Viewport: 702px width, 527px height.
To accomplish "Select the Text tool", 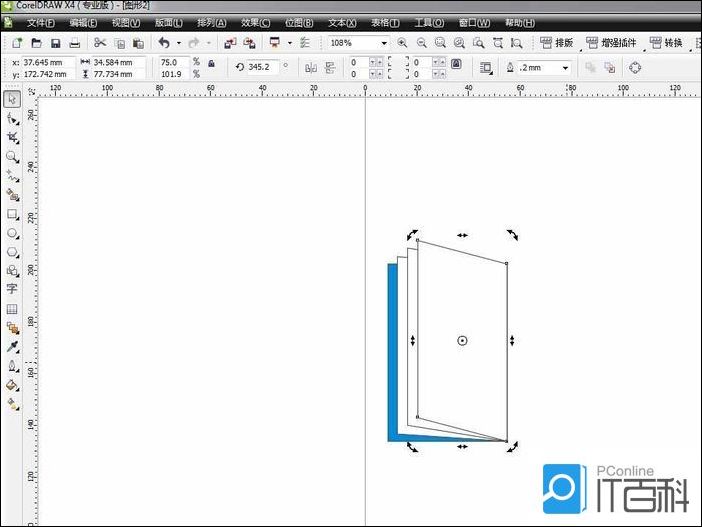I will (12, 289).
